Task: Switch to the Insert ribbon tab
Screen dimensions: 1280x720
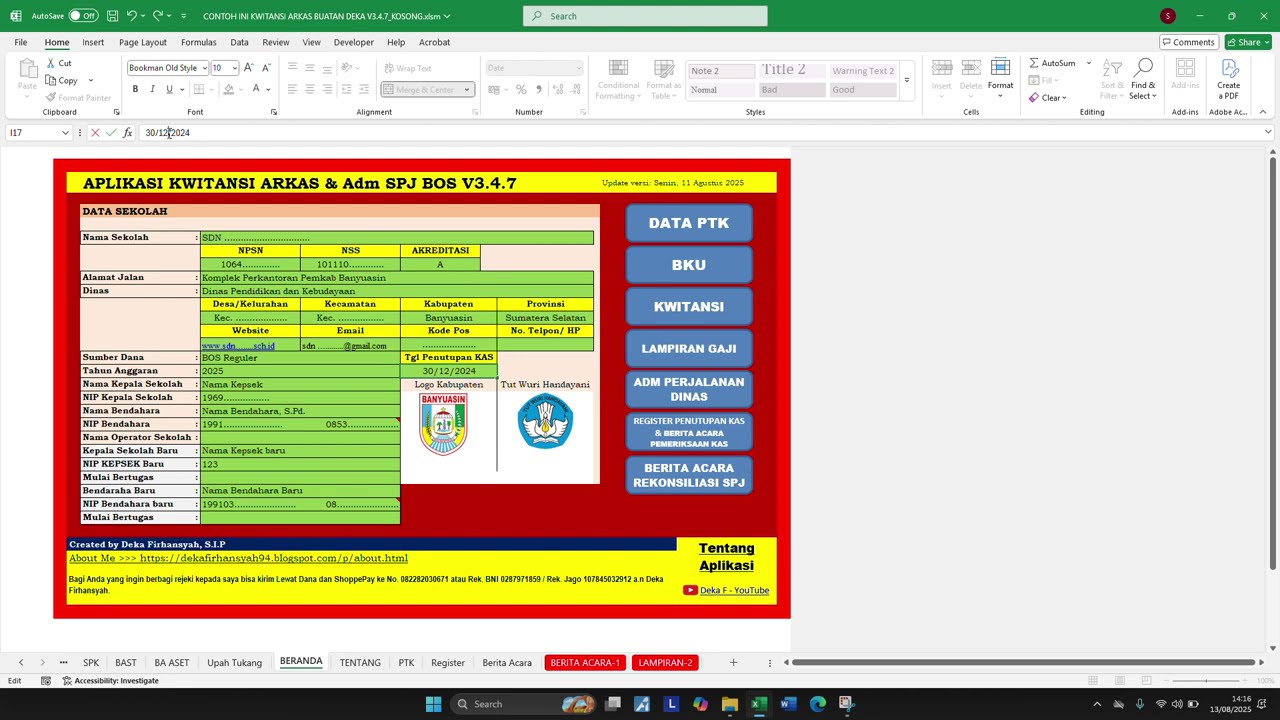Action: (x=93, y=42)
